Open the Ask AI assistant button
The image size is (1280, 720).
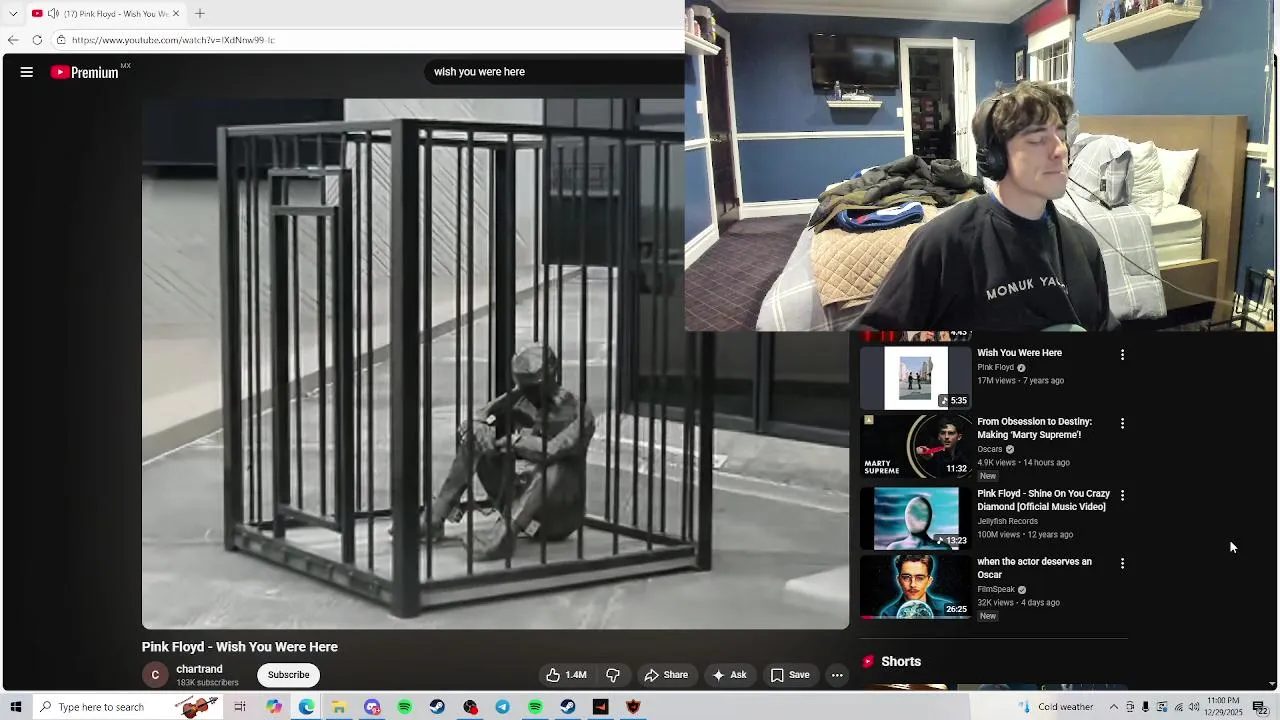tap(729, 675)
